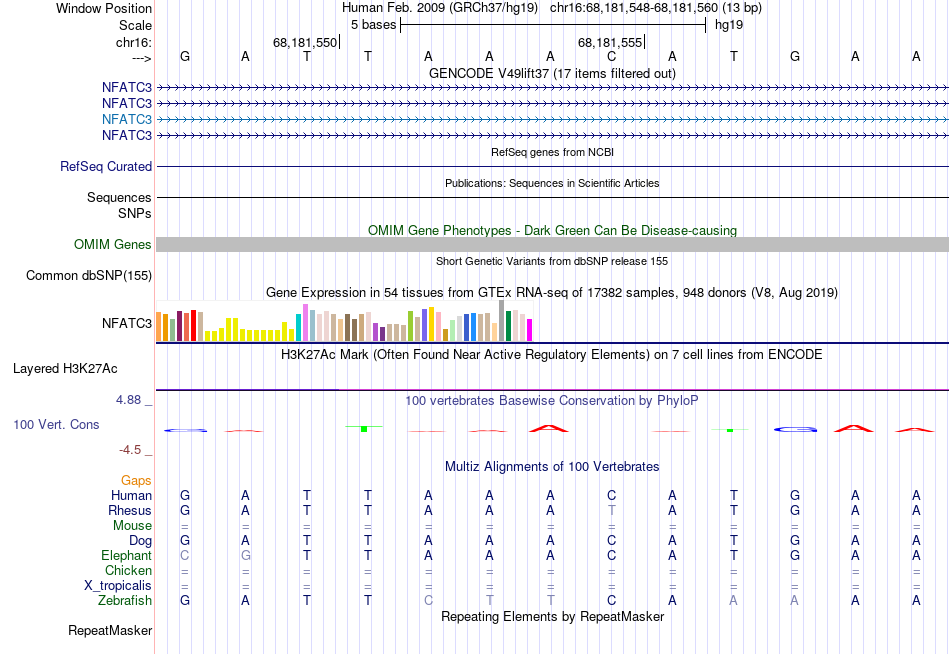
Task: Click the 4.88 PhyloP upper scale value
Action: pyautogui.click(x=128, y=400)
